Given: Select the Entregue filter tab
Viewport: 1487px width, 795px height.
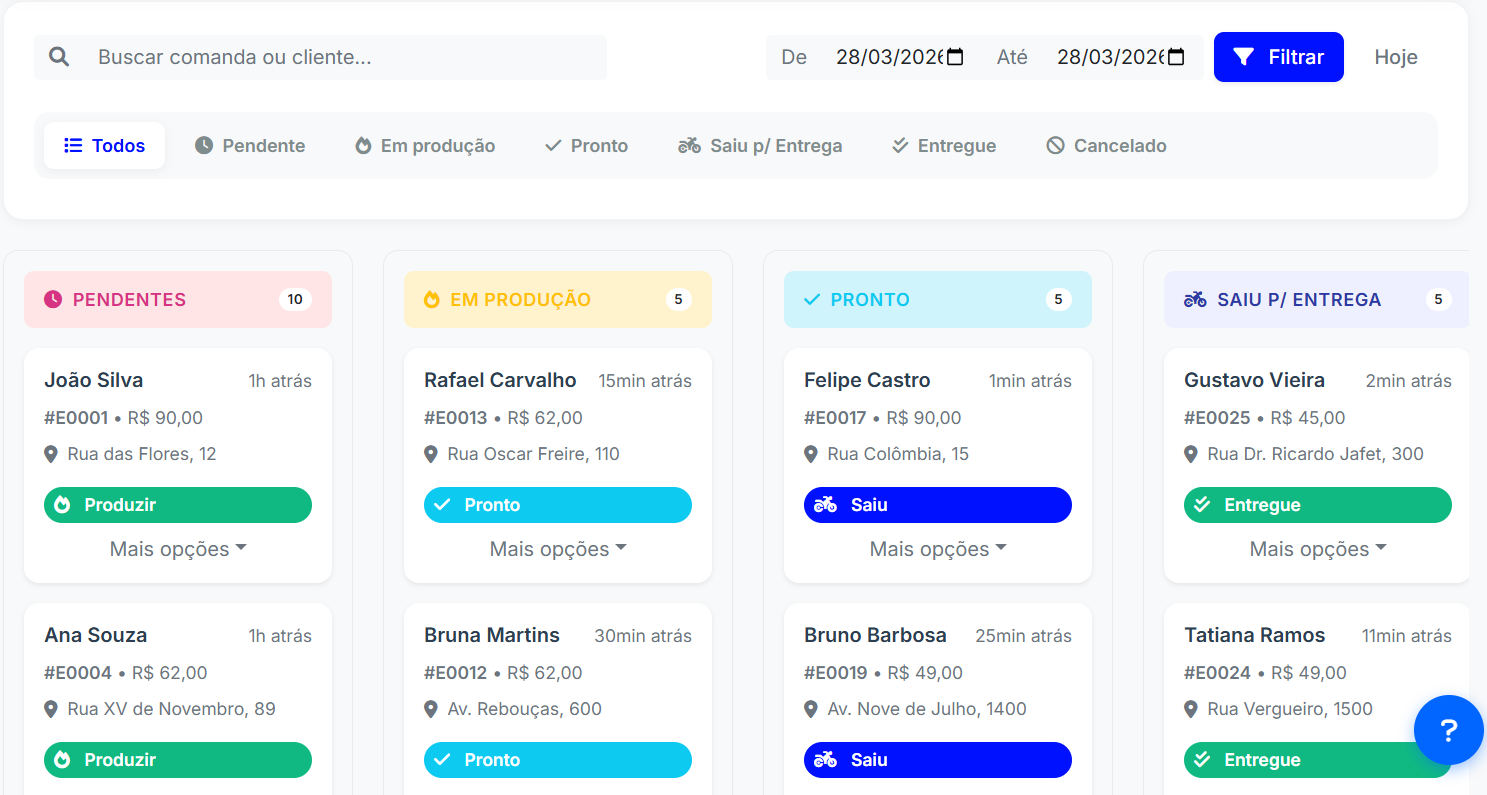Looking at the screenshot, I should [944, 146].
